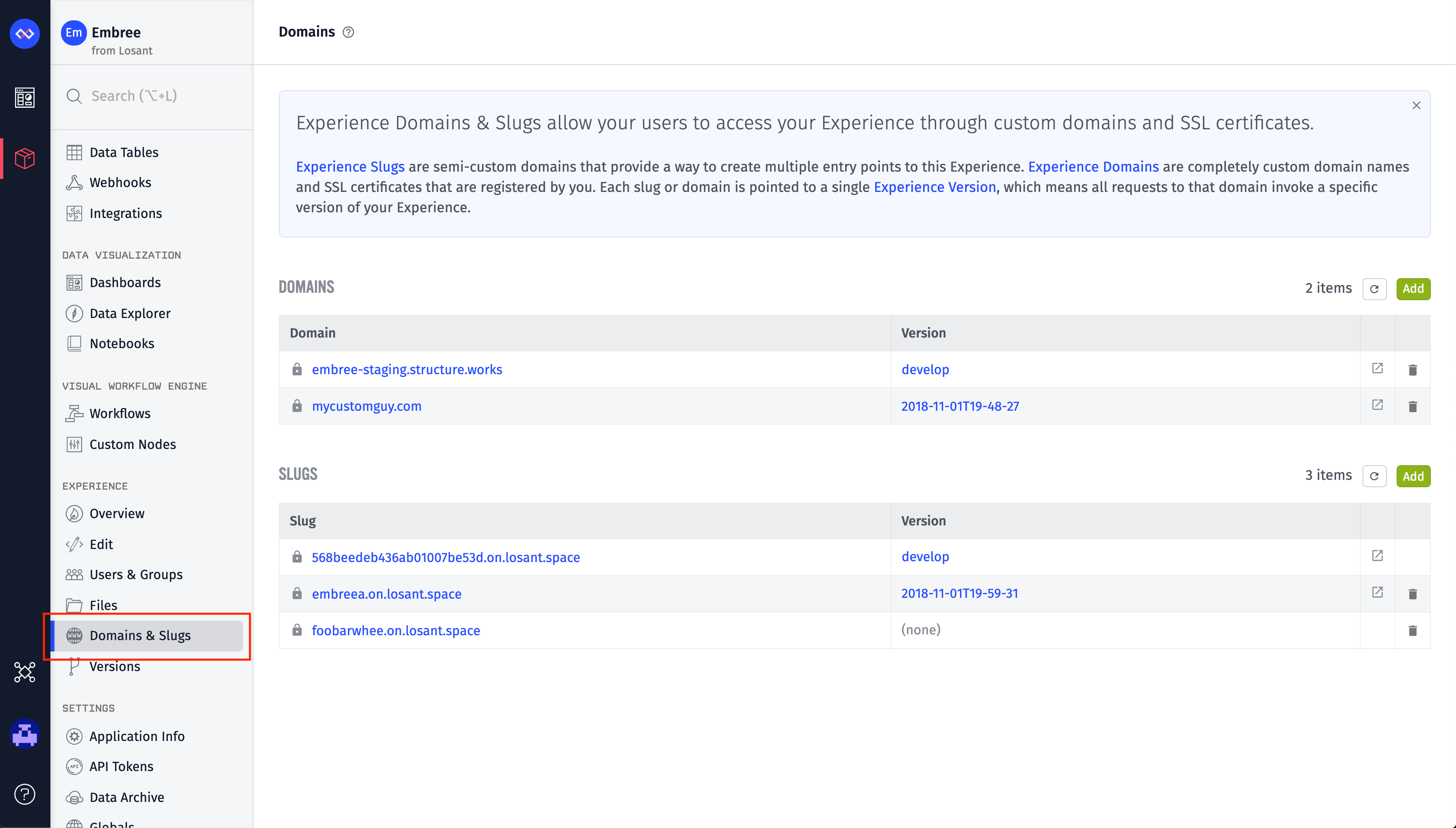Open embree-staging.structure.works domain link
This screenshot has height=828, width=1456.
click(407, 370)
